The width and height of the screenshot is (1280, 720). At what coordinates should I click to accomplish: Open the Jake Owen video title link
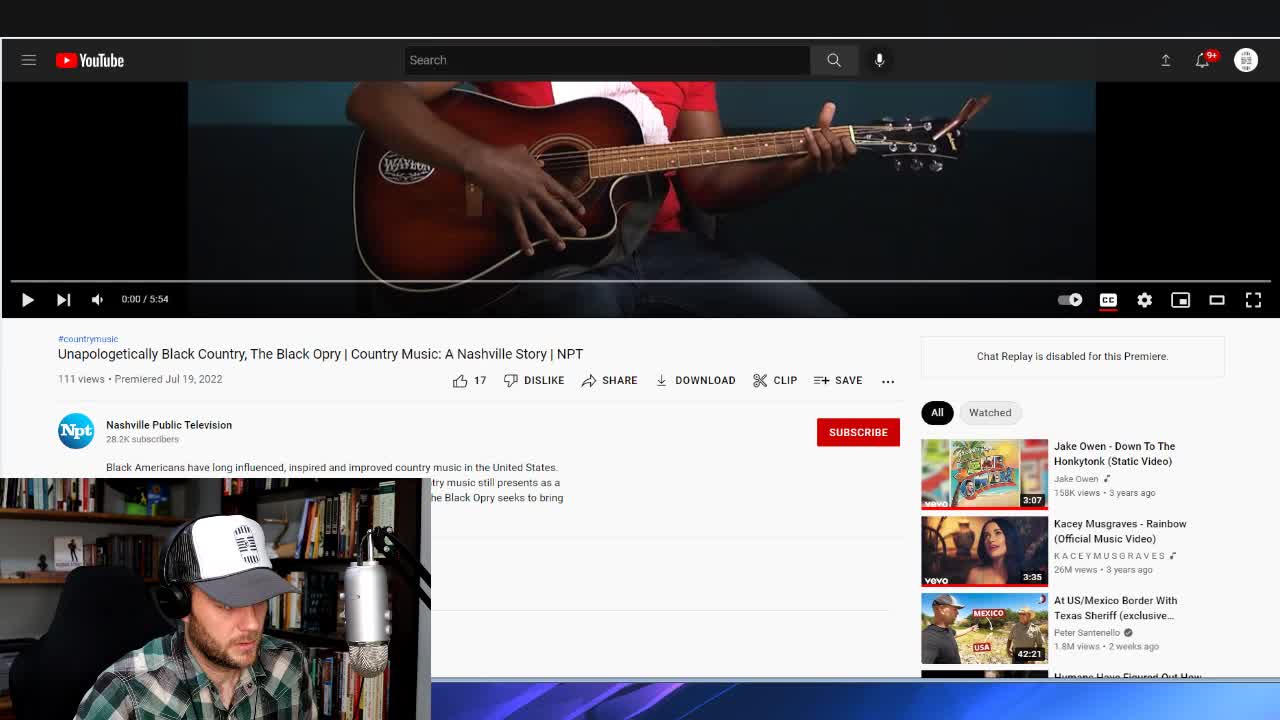(x=1114, y=454)
